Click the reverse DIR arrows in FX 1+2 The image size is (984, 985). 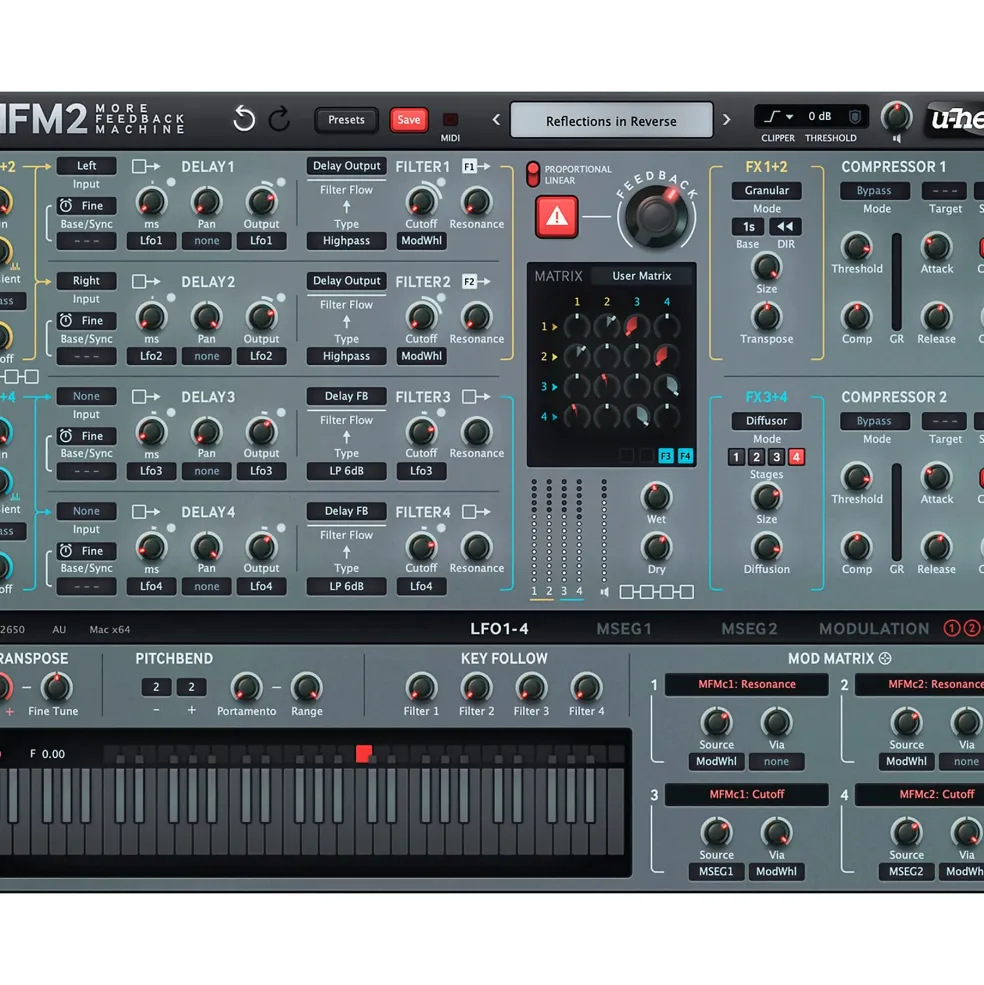pos(785,226)
